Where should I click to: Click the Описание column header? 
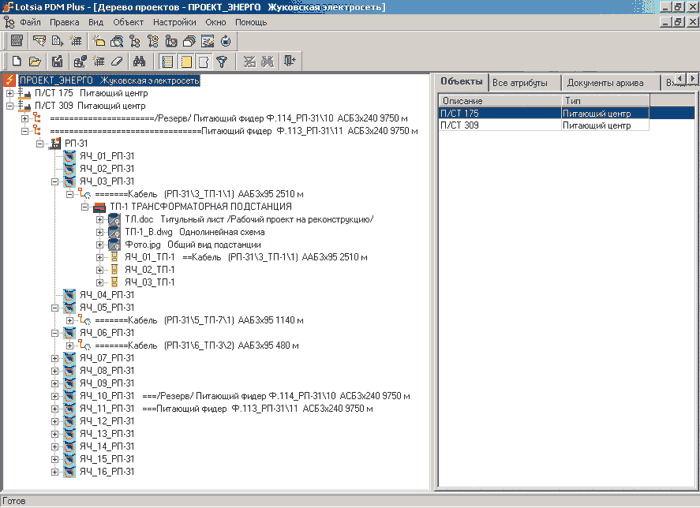[499, 101]
